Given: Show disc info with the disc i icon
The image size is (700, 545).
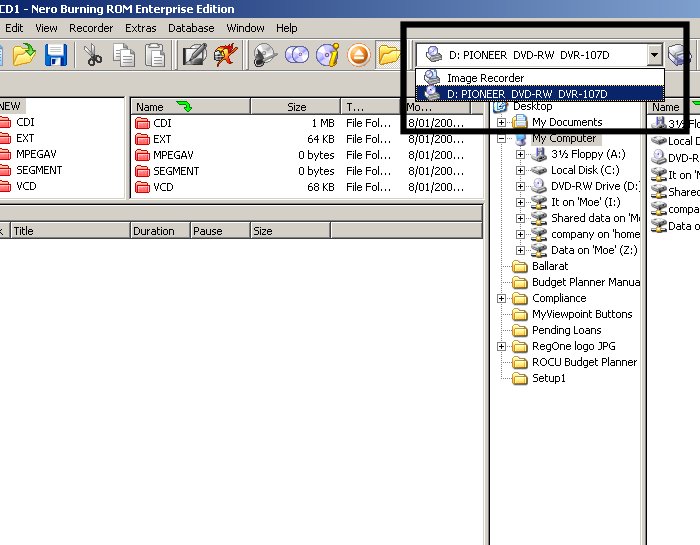Looking at the screenshot, I should click(328, 55).
